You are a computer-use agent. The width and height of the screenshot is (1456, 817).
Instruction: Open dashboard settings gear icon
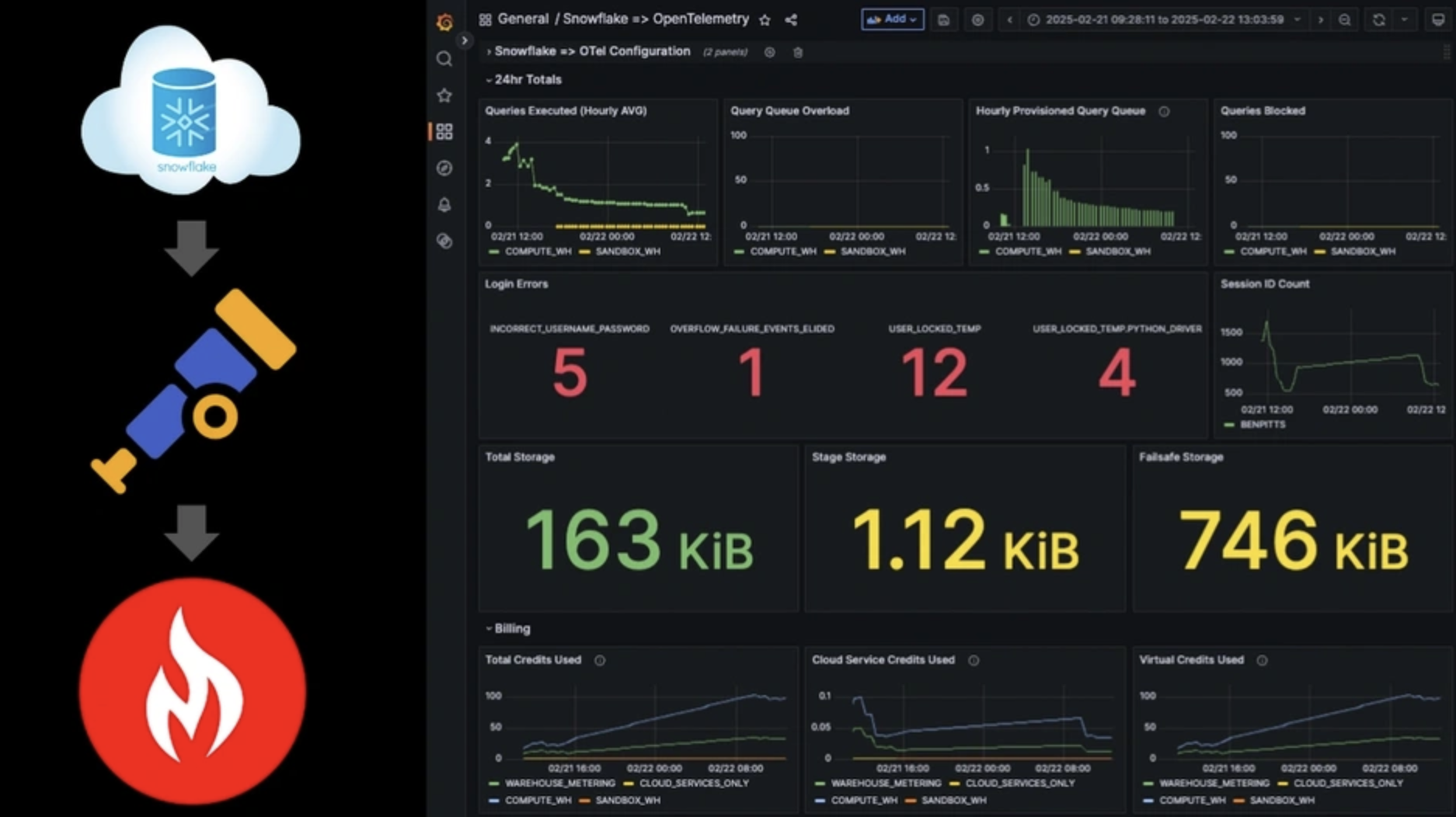(x=977, y=20)
